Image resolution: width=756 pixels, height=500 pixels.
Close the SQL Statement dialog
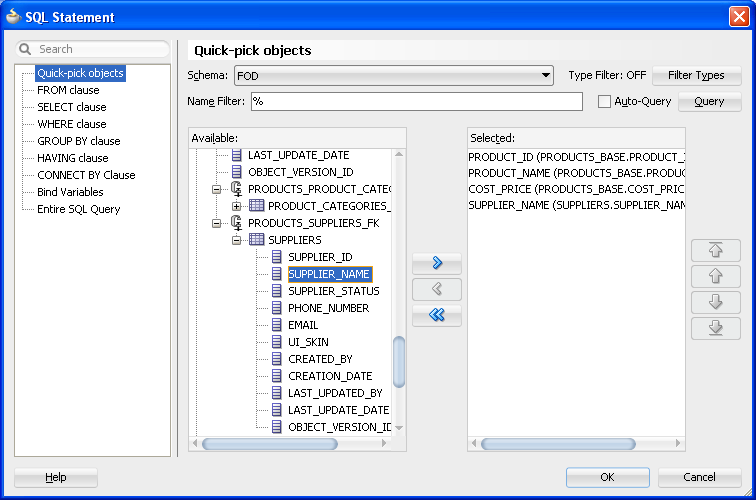[739, 16]
